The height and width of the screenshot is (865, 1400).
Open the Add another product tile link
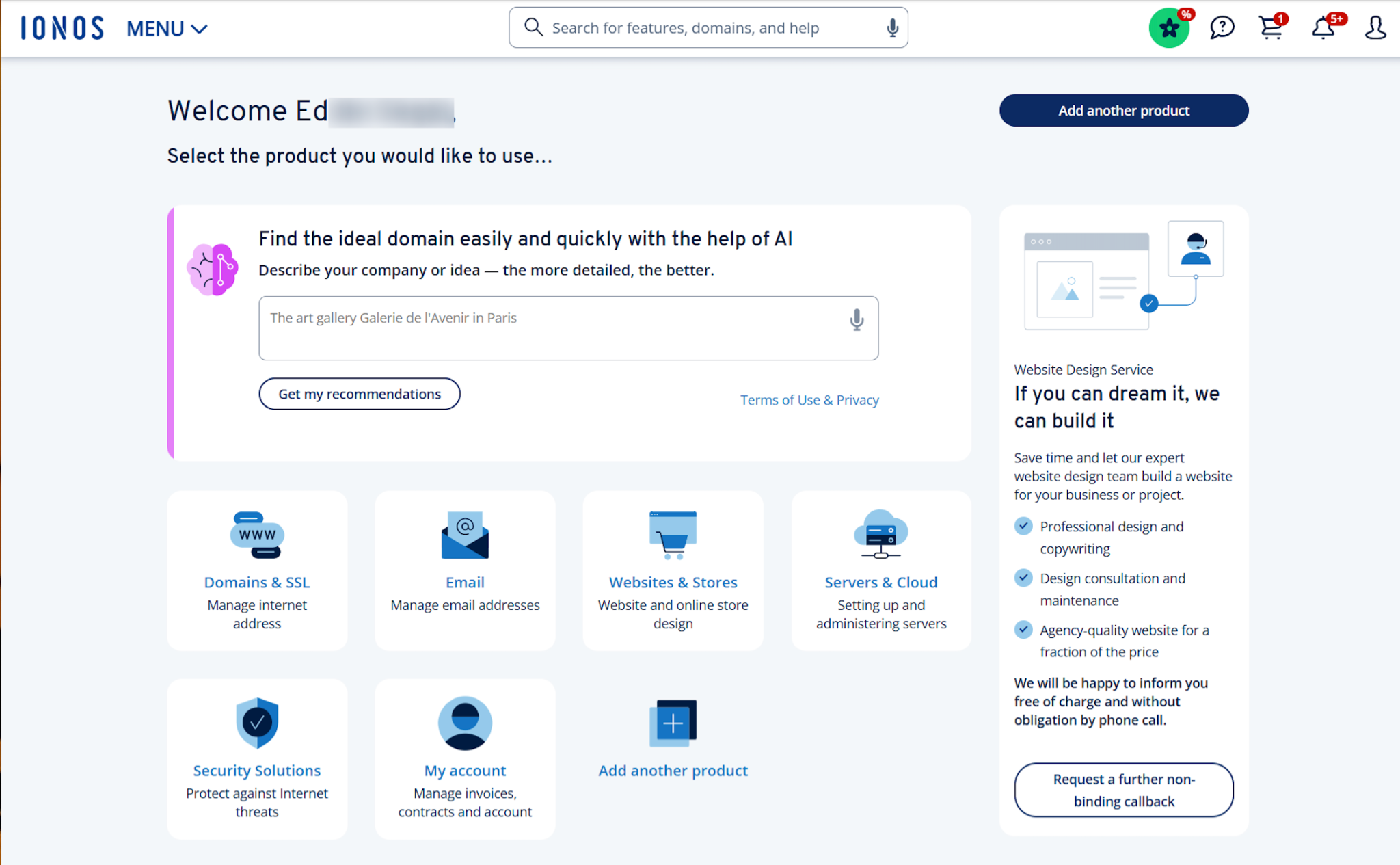tap(673, 771)
